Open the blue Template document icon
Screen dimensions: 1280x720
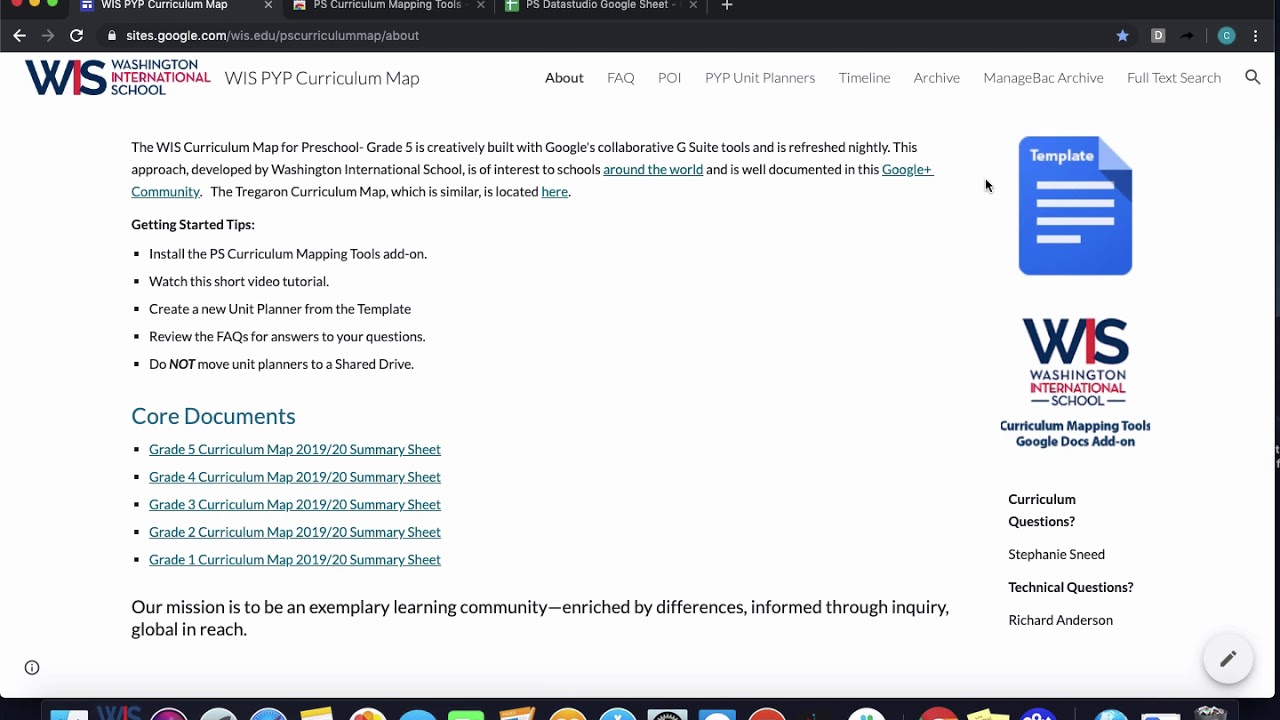click(x=1075, y=205)
